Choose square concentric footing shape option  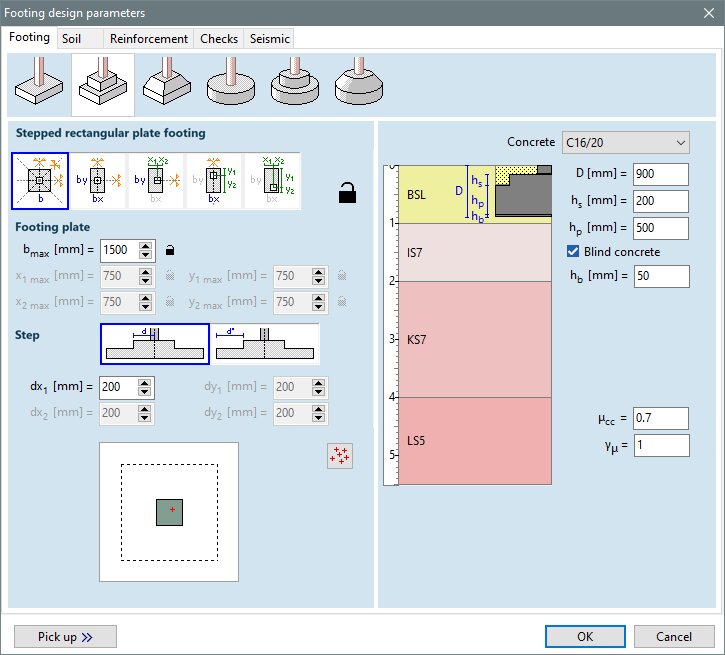click(40, 181)
